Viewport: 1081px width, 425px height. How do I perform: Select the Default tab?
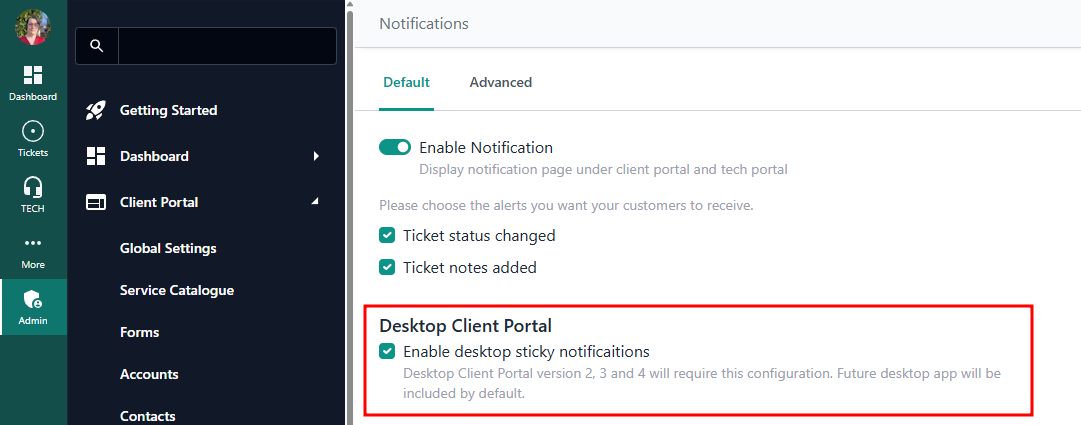tap(406, 82)
